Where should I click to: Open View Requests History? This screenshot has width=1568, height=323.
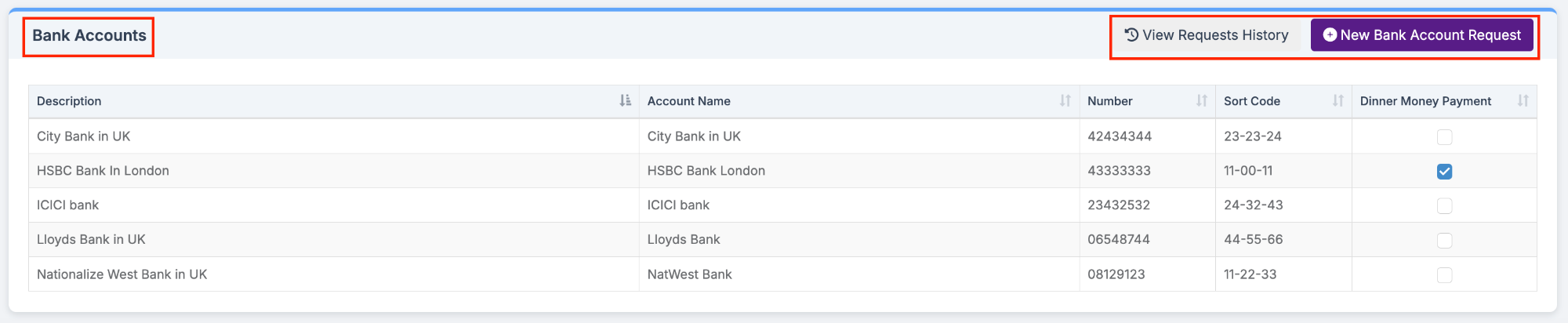pos(1207,35)
